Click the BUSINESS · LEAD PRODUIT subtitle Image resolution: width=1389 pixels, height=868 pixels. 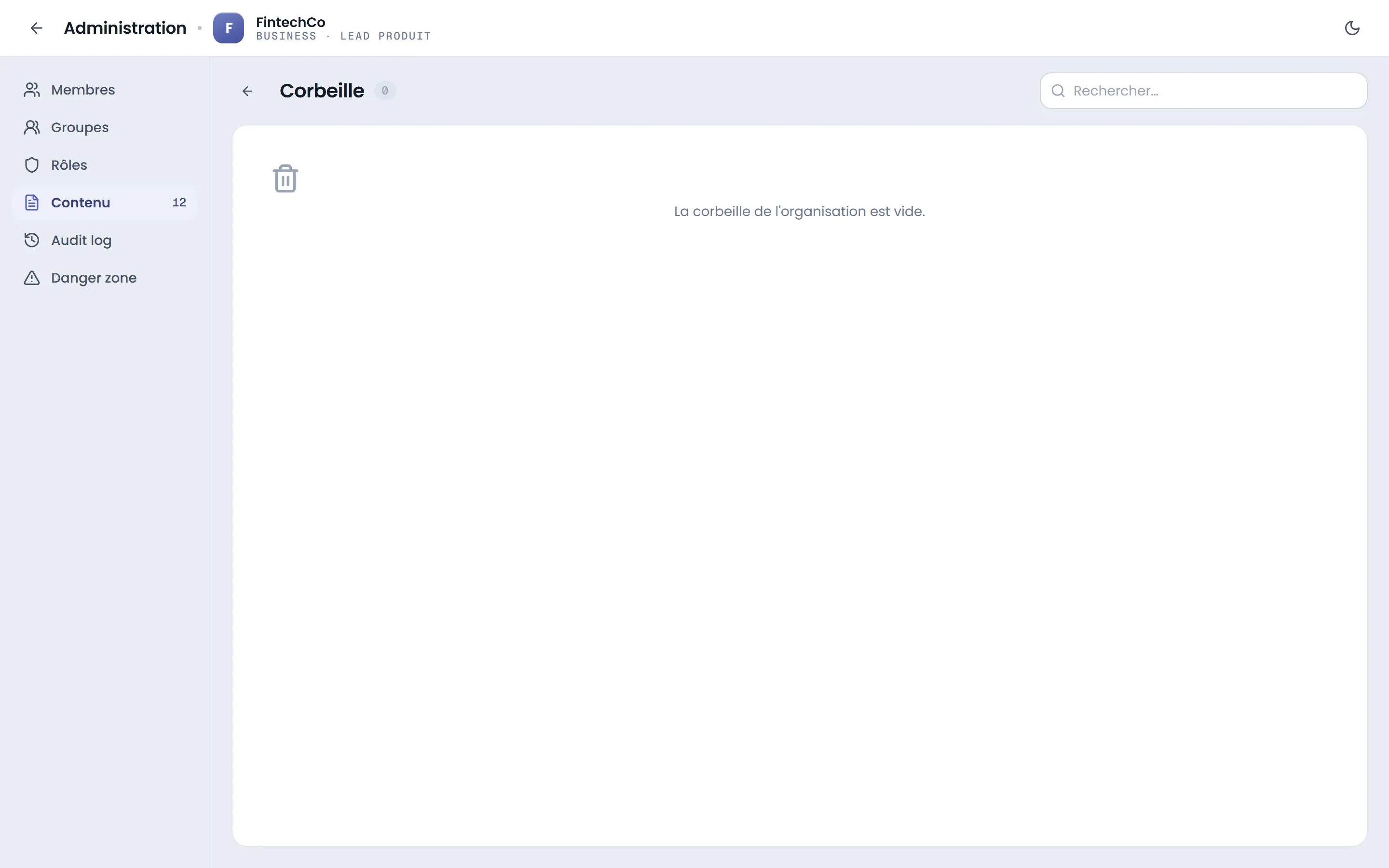point(343,36)
